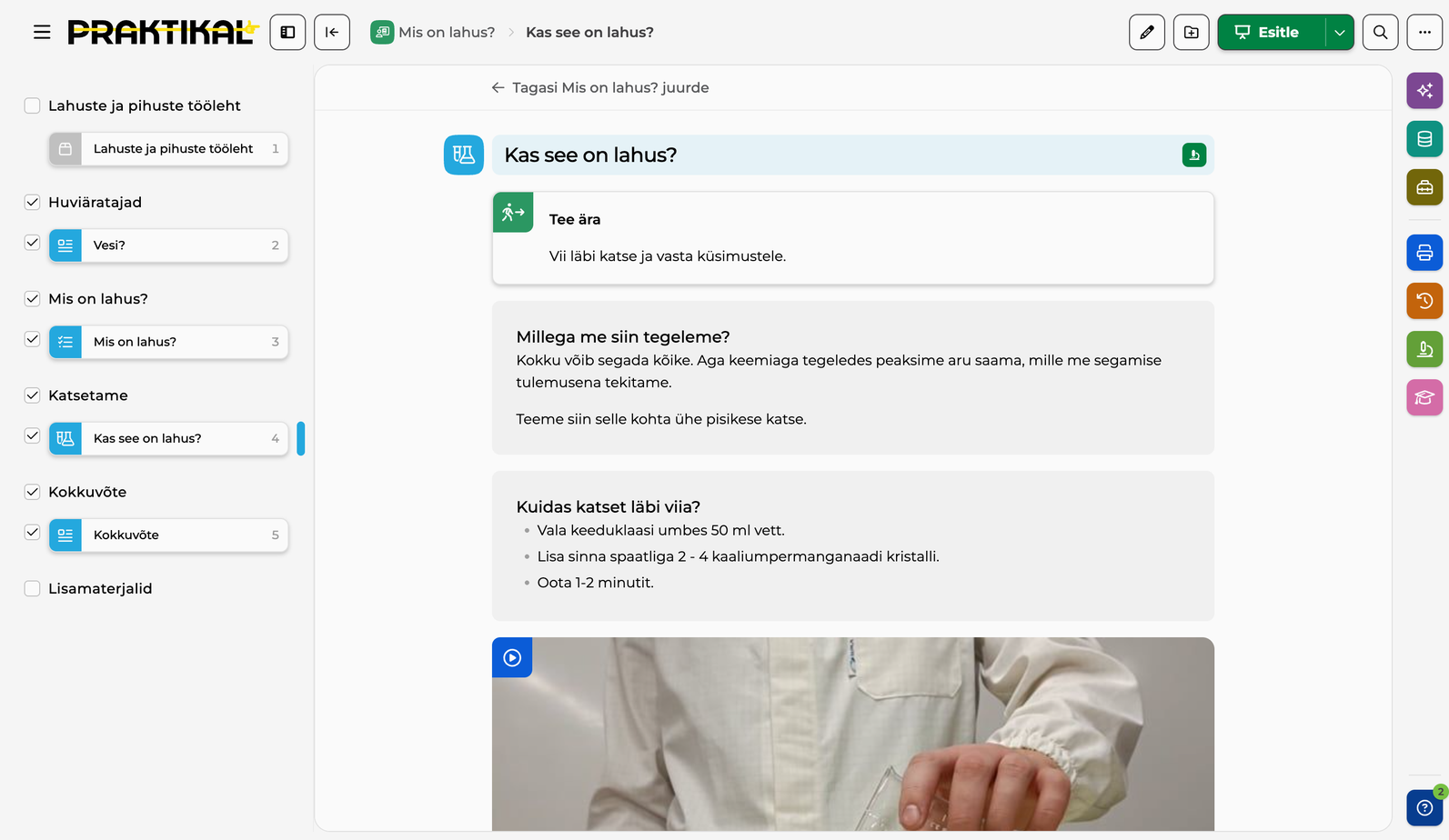Click the Esitle present button
Screen dimensions: 1449x840
tap(1272, 32)
